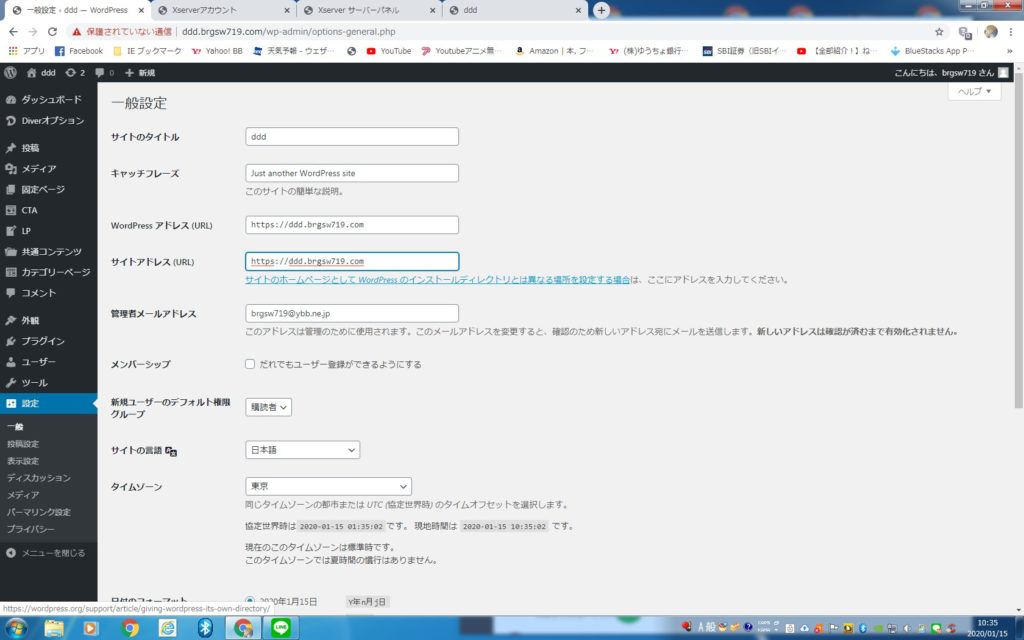The height and width of the screenshot is (640, 1024).
Task: Enable the anyone-can-register membership checkbox
Action: 250,364
